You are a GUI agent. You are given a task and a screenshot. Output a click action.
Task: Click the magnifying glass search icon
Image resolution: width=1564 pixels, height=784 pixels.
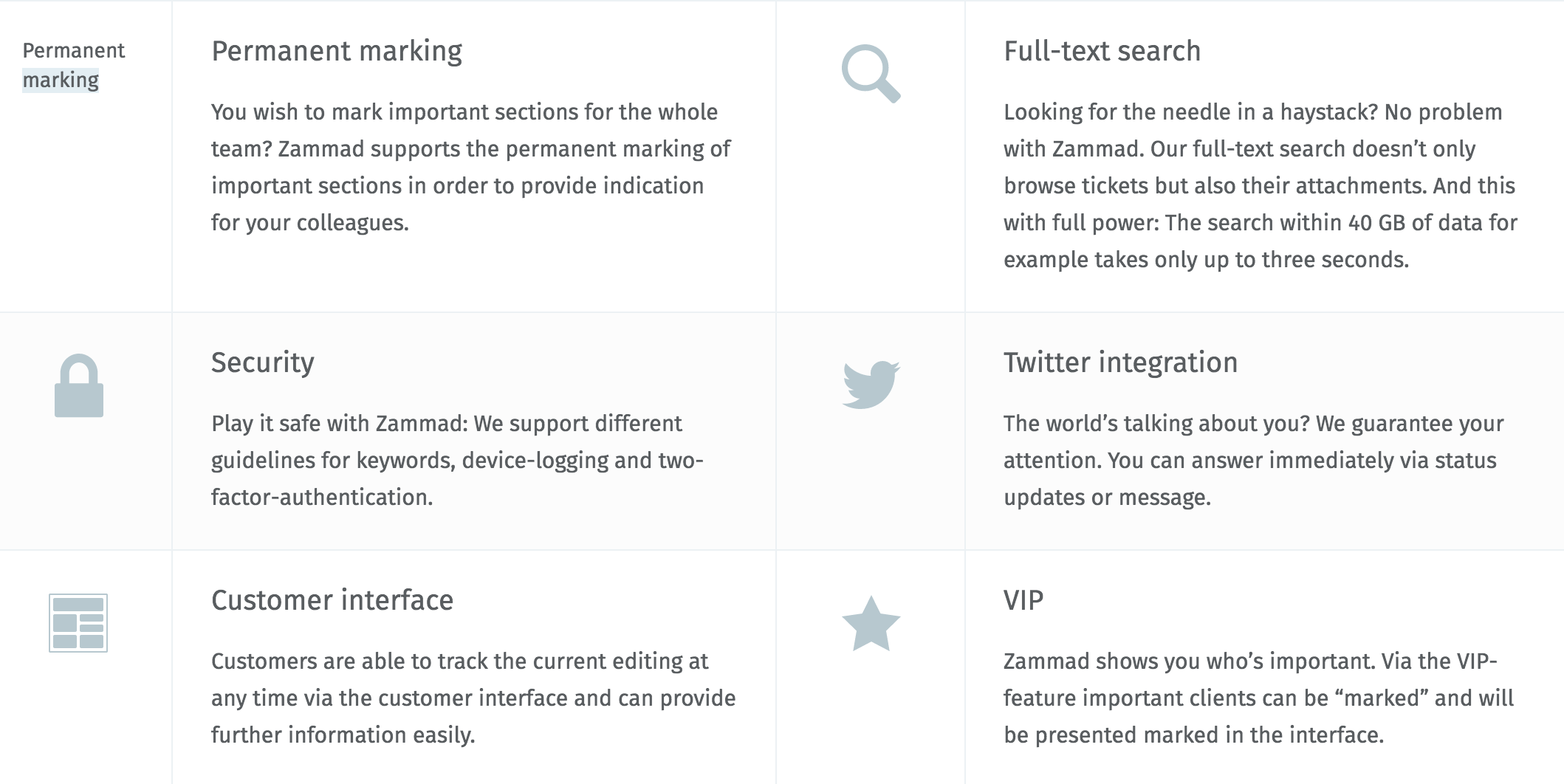[x=871, y=74]
